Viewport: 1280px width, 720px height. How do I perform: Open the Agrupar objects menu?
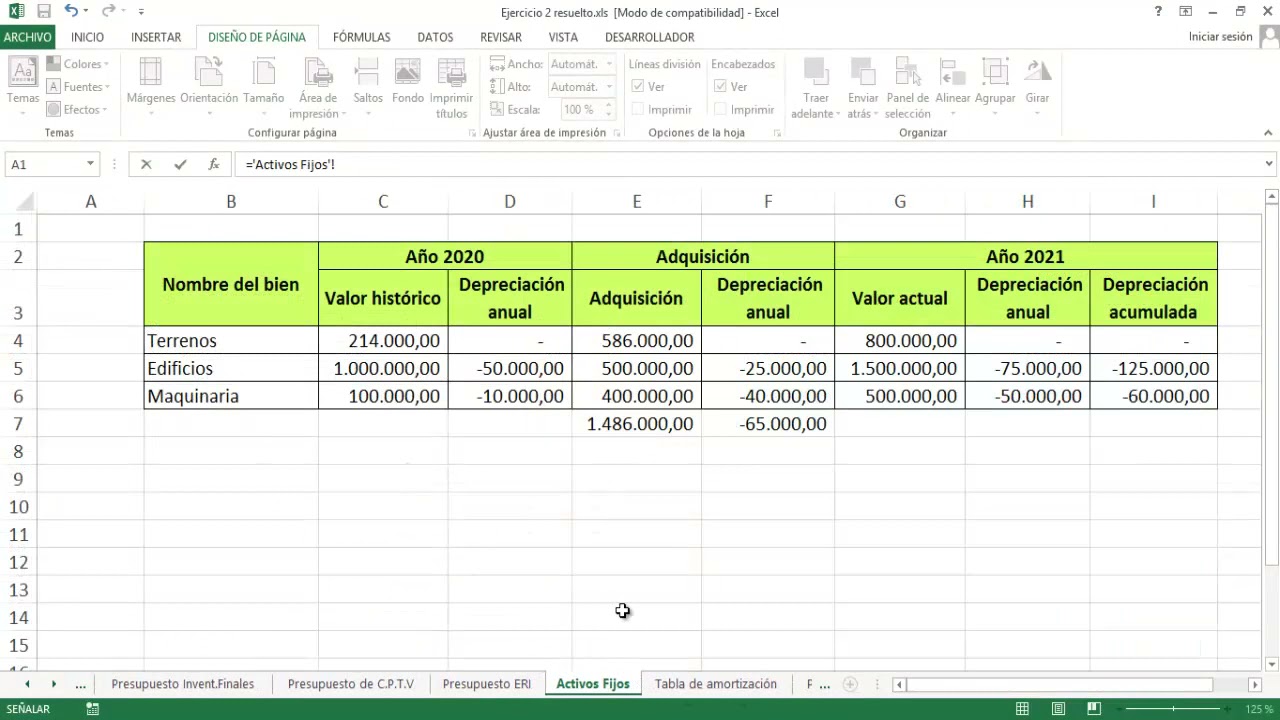coord(995,86)
